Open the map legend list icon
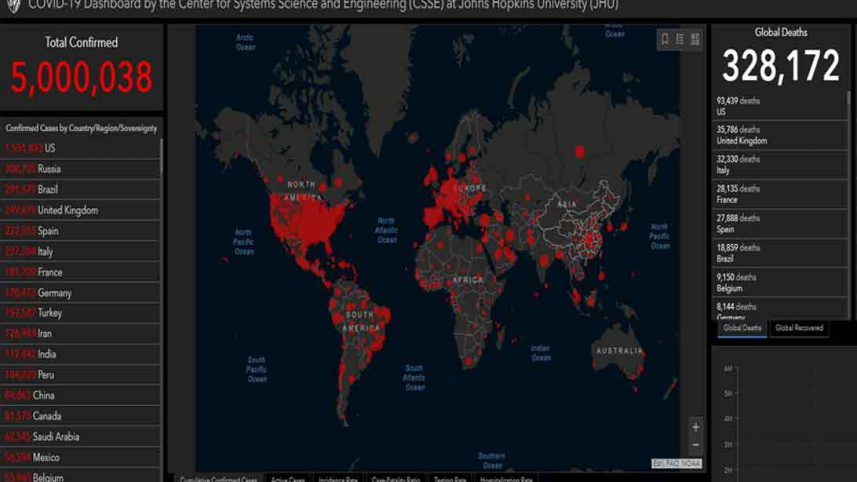 [679, 39]
